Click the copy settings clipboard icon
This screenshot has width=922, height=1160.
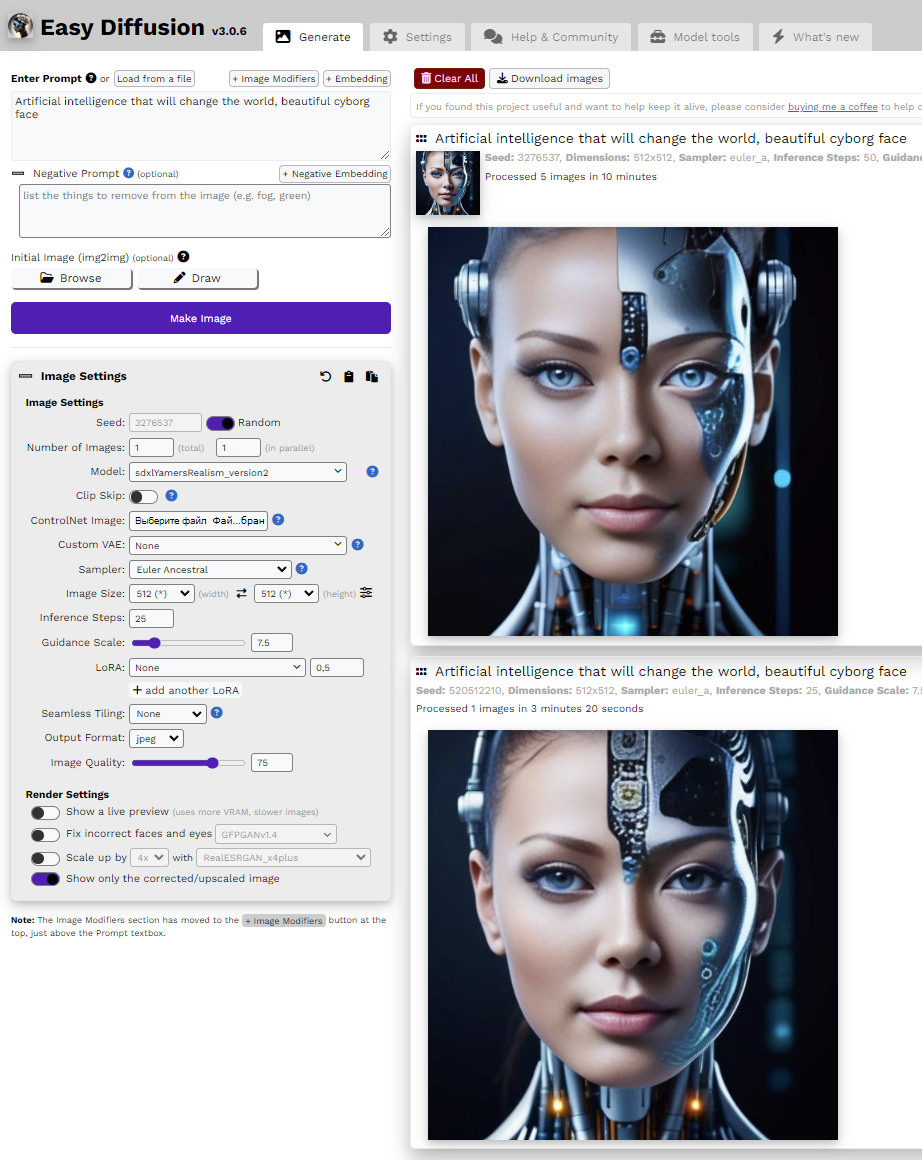tap(349, 377)
